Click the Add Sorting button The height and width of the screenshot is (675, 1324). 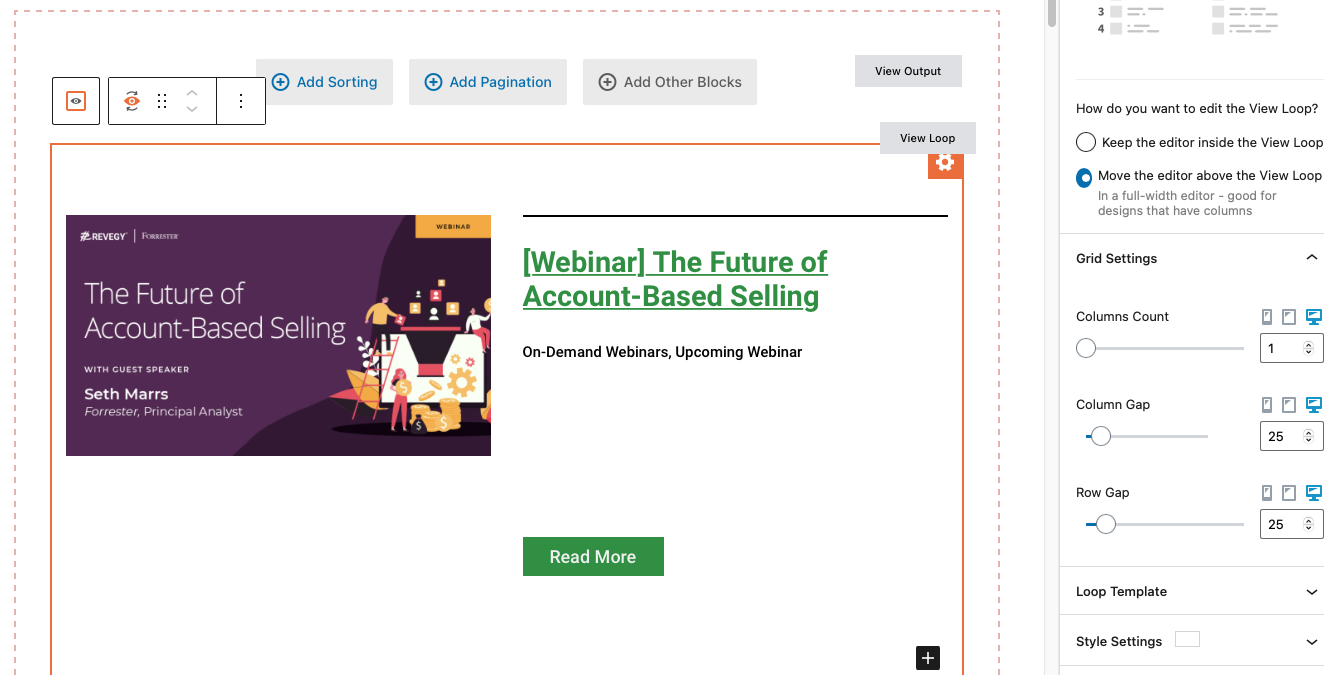[x=324, y=82]
